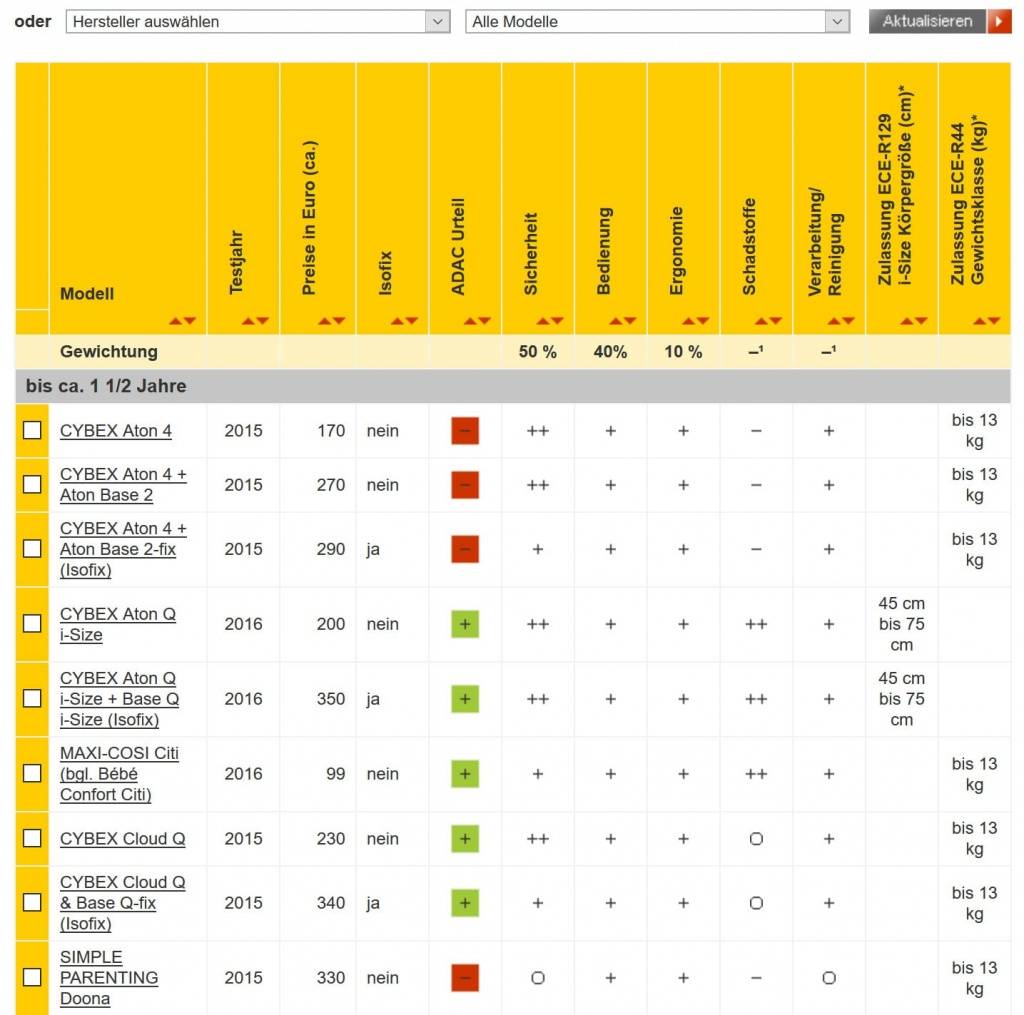Screen dimensions: 1024x1015
Task: Click the red ADAC Urteil badge for Doona
Action: pyautogui.click(x=465, y=978)
